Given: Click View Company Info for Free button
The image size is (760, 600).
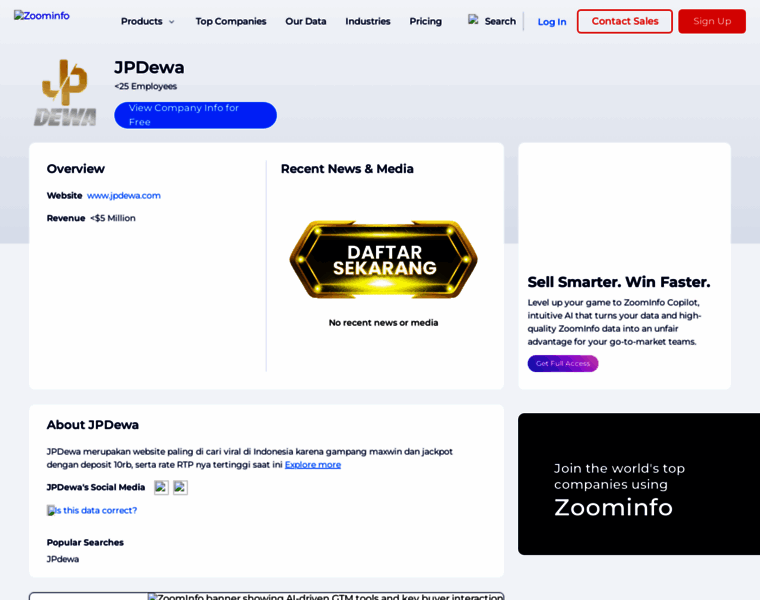Looking at the screenshot, I should tap(195, 115).
